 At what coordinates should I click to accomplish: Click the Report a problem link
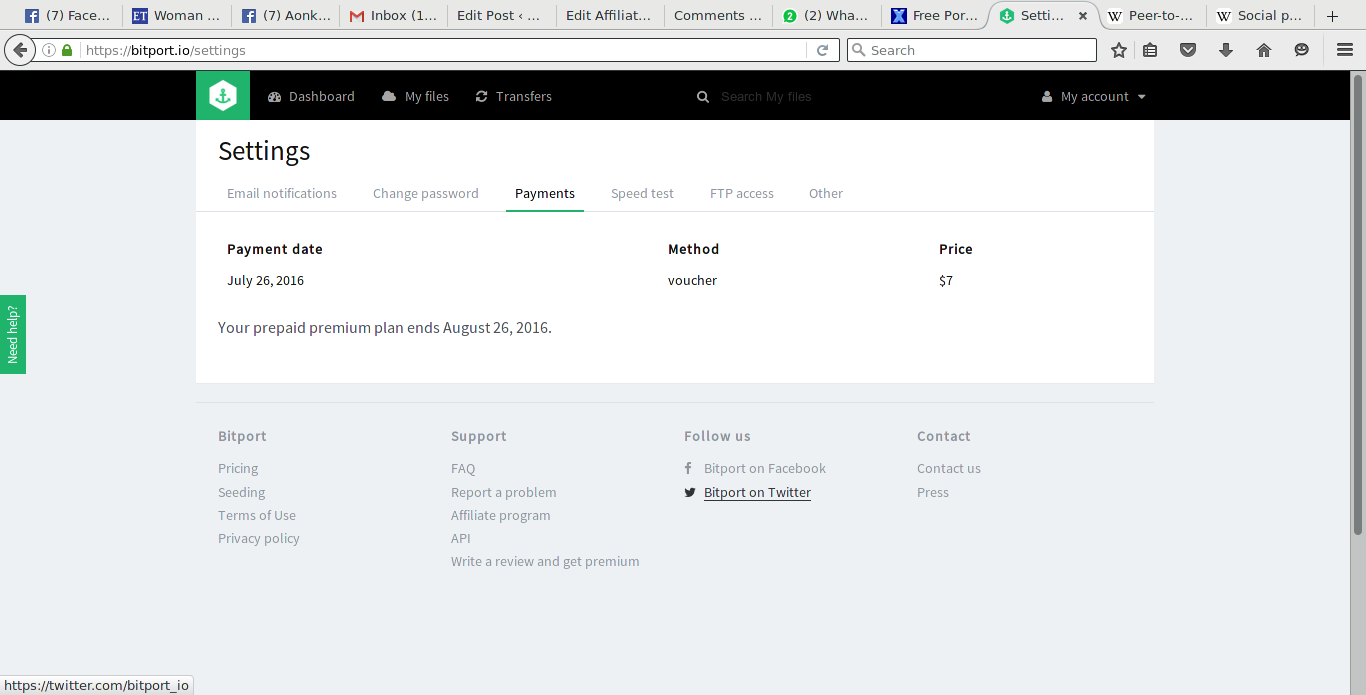[x=504, y=492]
